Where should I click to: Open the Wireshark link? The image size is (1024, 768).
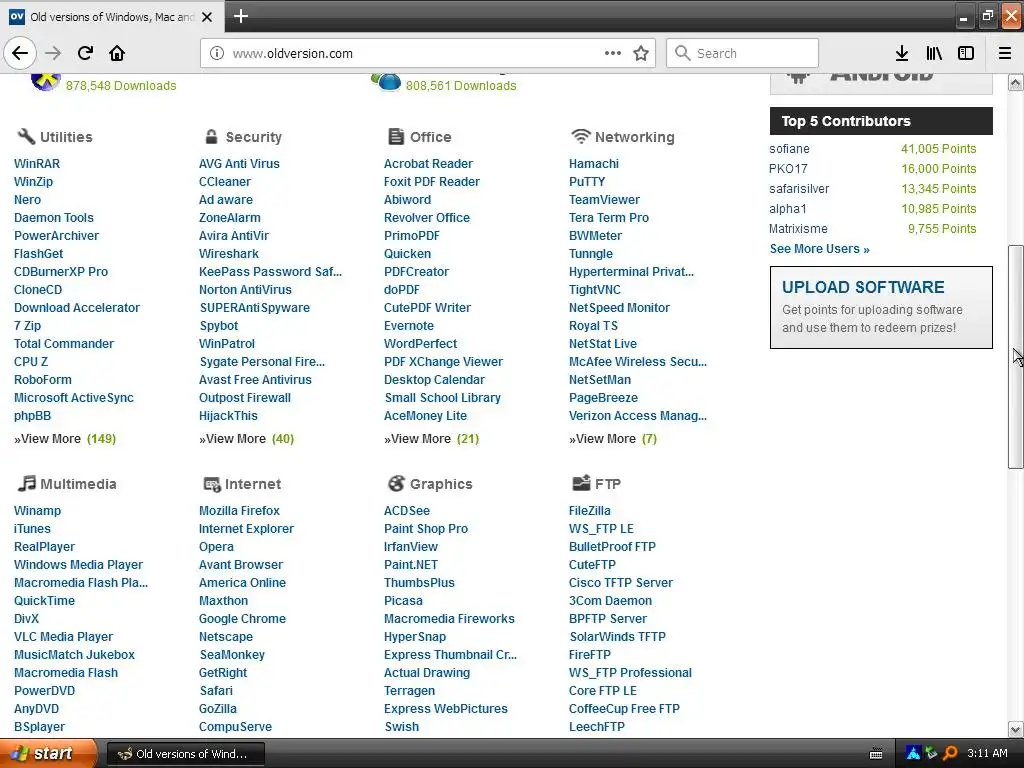(x=229, y=253)
